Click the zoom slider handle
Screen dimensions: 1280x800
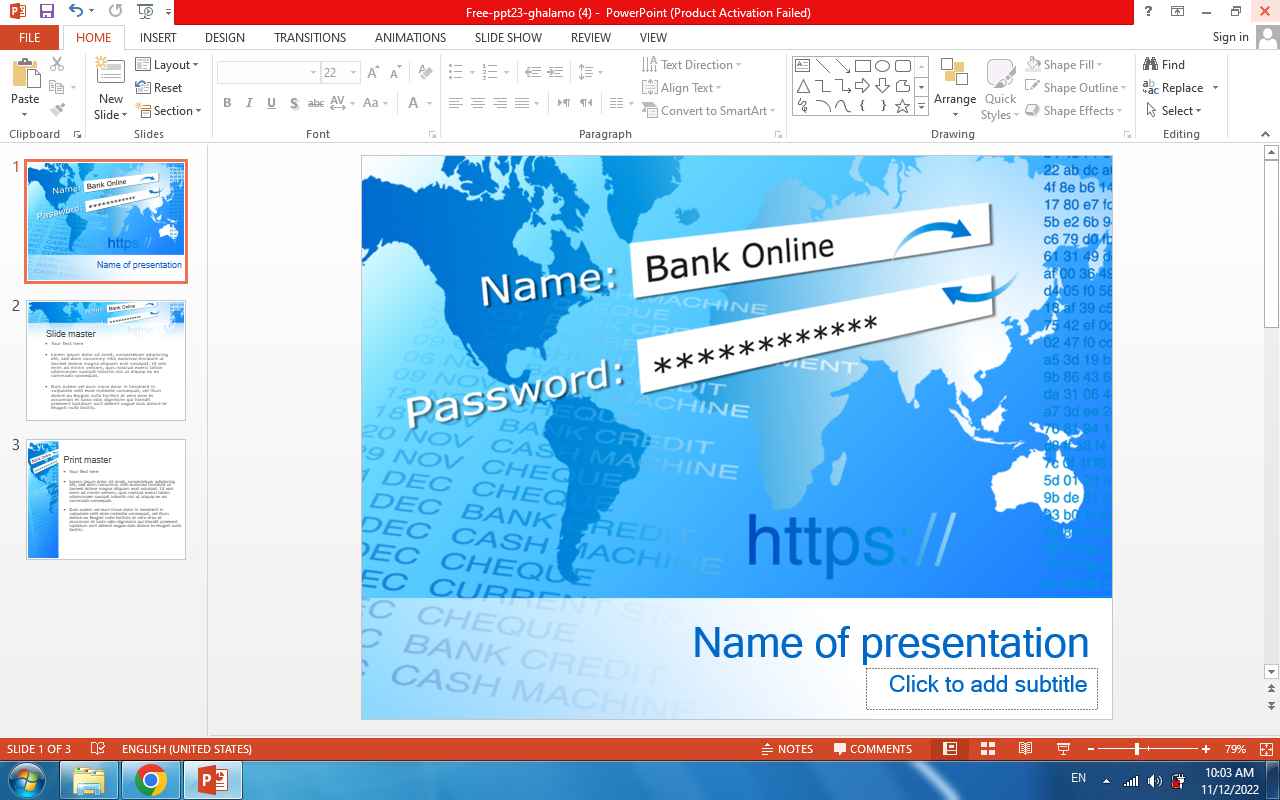(x=1137, y=749)
